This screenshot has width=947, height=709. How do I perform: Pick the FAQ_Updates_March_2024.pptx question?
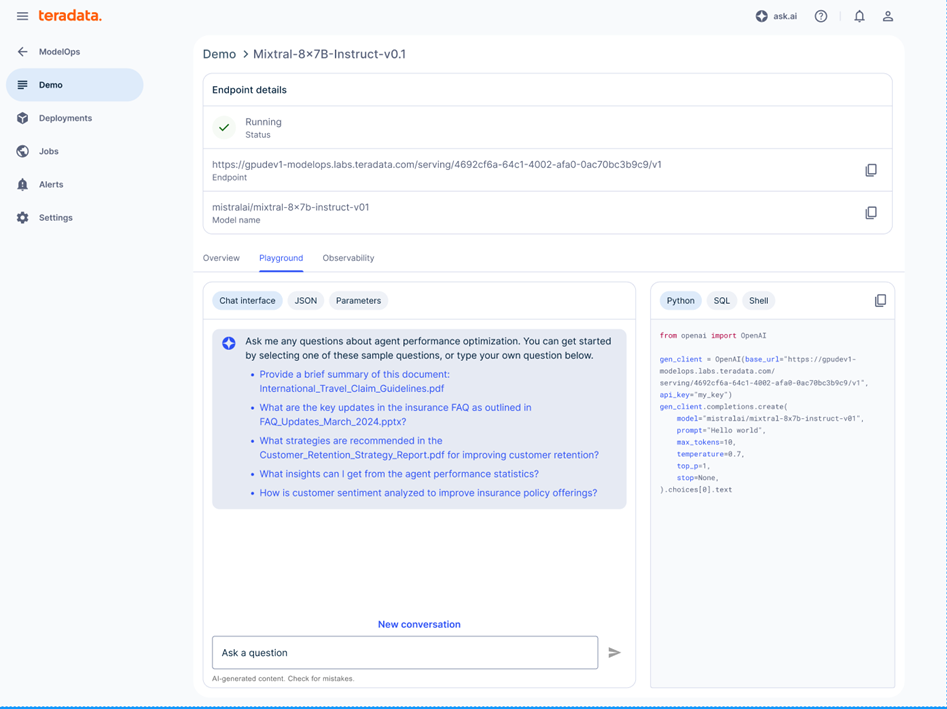[395, 415]
